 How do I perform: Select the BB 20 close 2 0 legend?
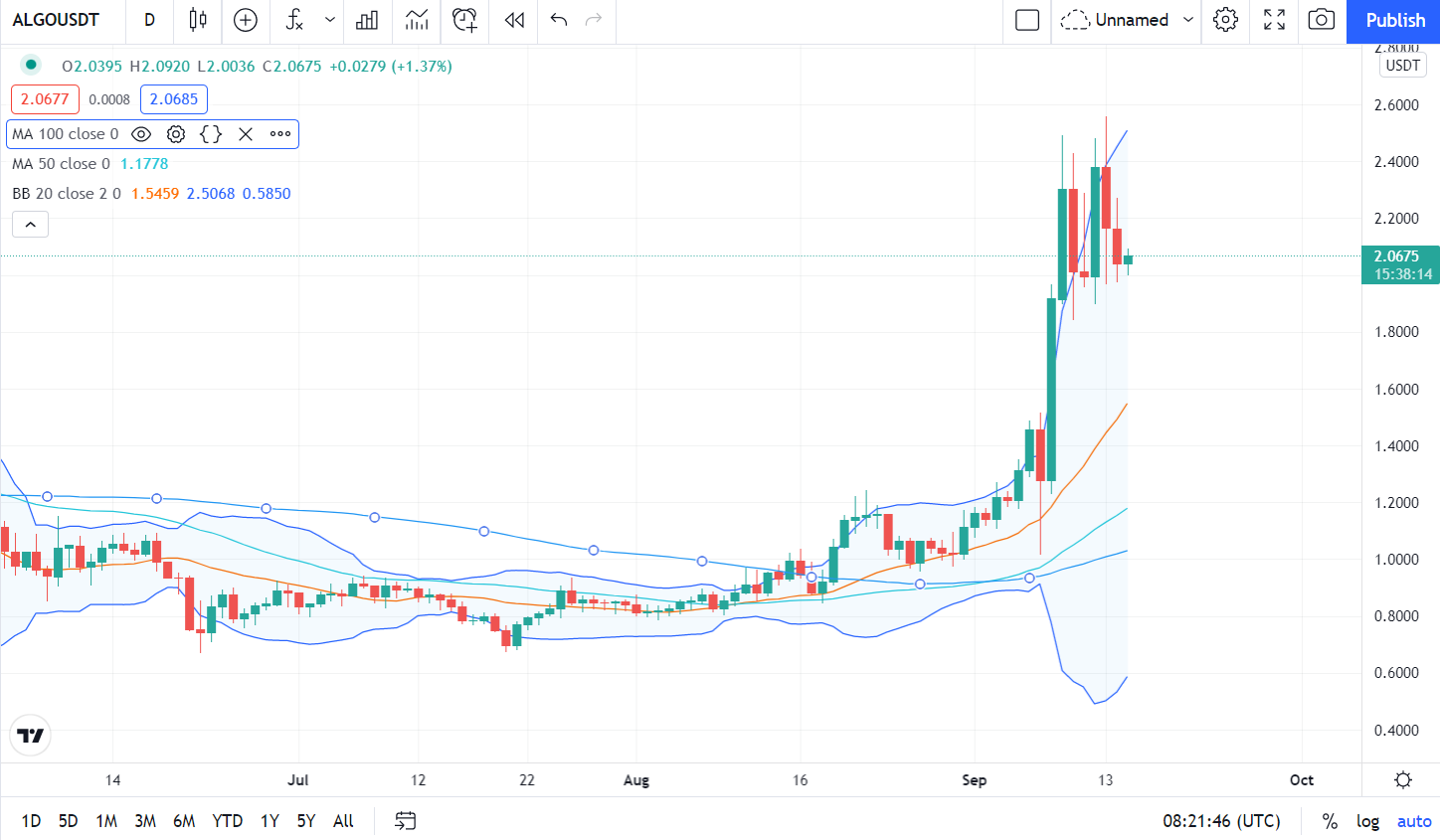[66, 194]
